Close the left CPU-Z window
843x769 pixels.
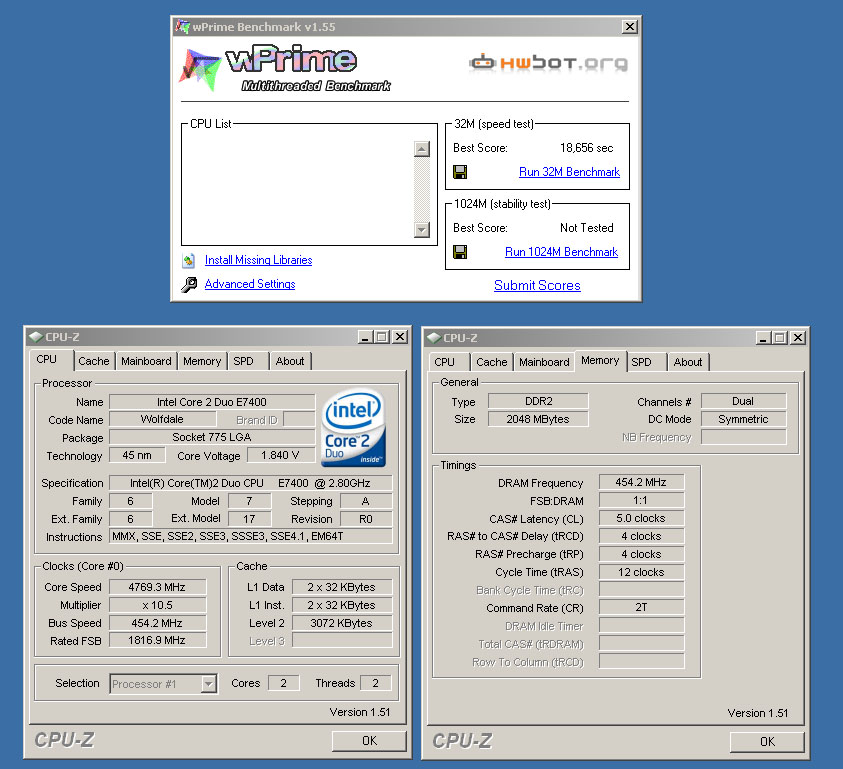pyautogui.click(x=400, y=337)
